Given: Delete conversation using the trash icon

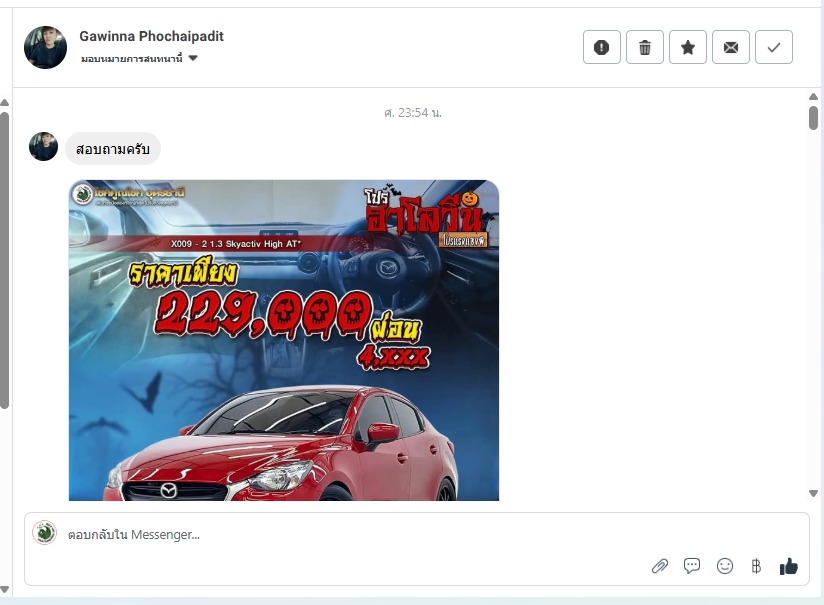Looking at the screenshot, I should pos(645,47).
